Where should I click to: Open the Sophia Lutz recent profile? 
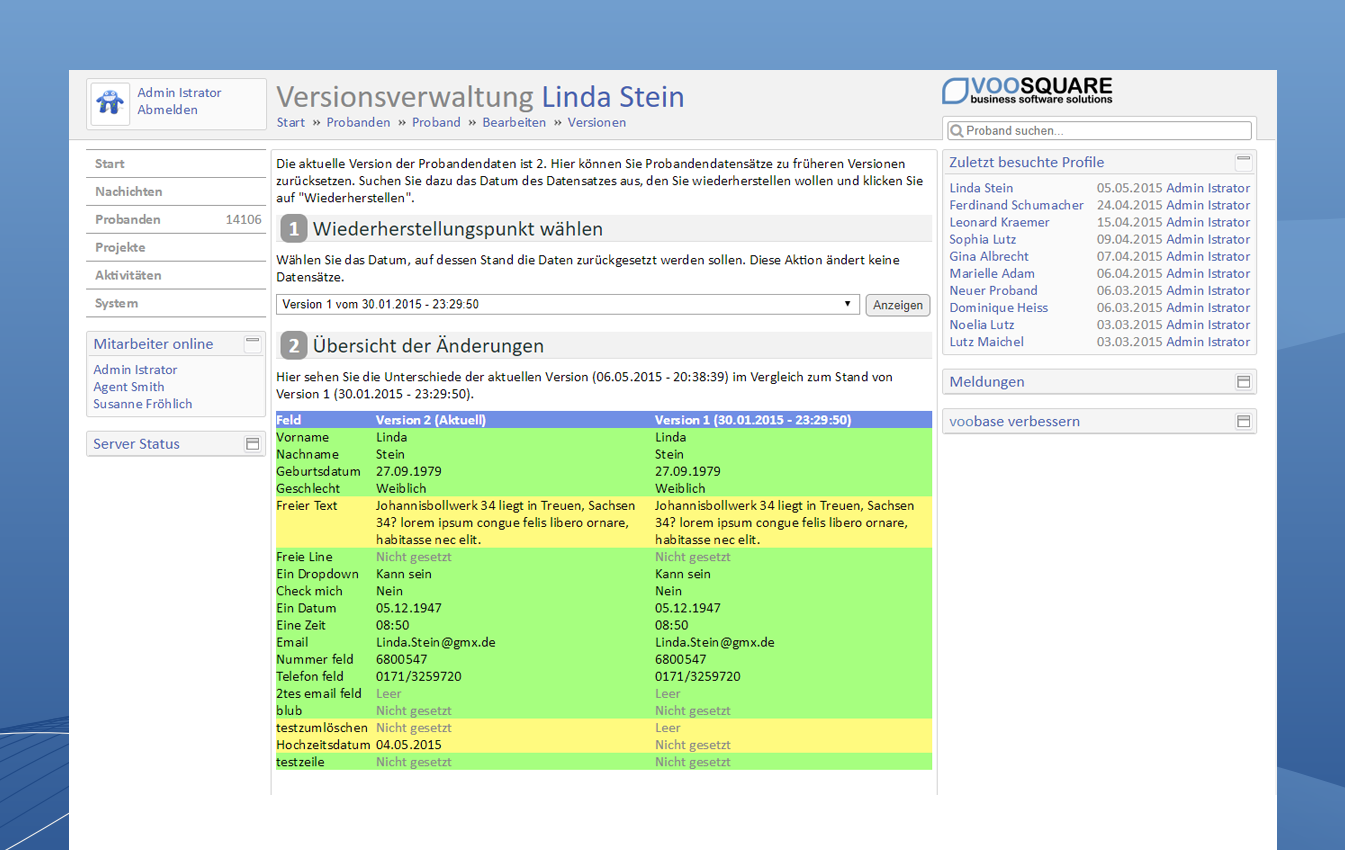point(983,239)
